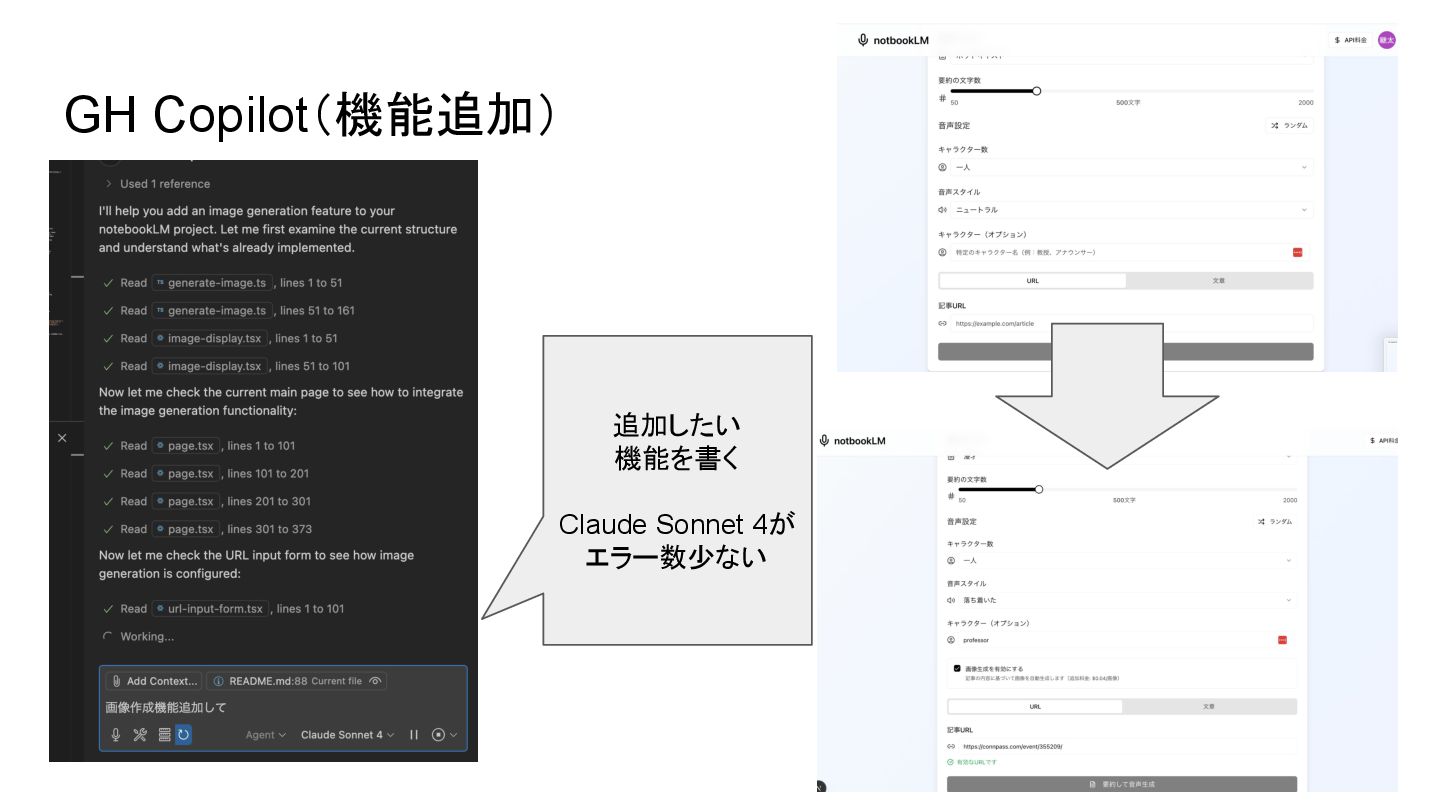Open page.tsx chip for lines 301 to 373
The width and height of the screenshot is (1440, 810).
186,529
